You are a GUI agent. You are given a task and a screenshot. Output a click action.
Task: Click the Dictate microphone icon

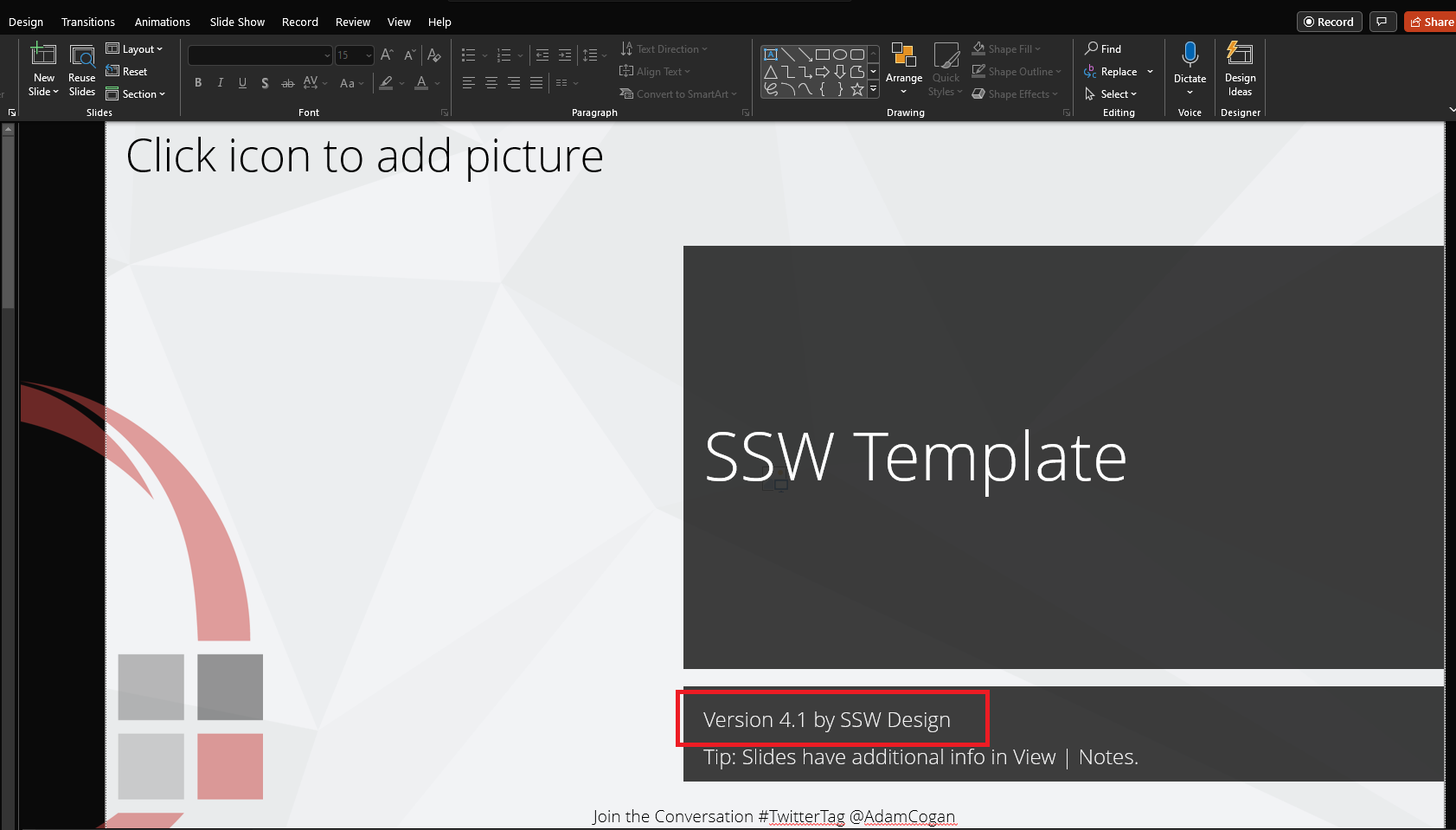pos(1190,55)
